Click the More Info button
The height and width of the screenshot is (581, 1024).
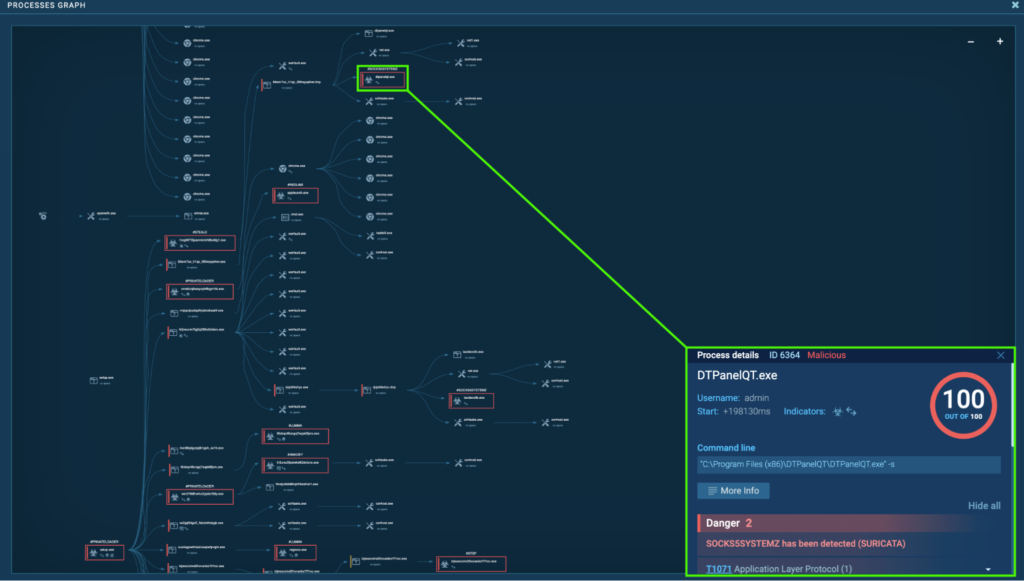click(x=733, y=490)
